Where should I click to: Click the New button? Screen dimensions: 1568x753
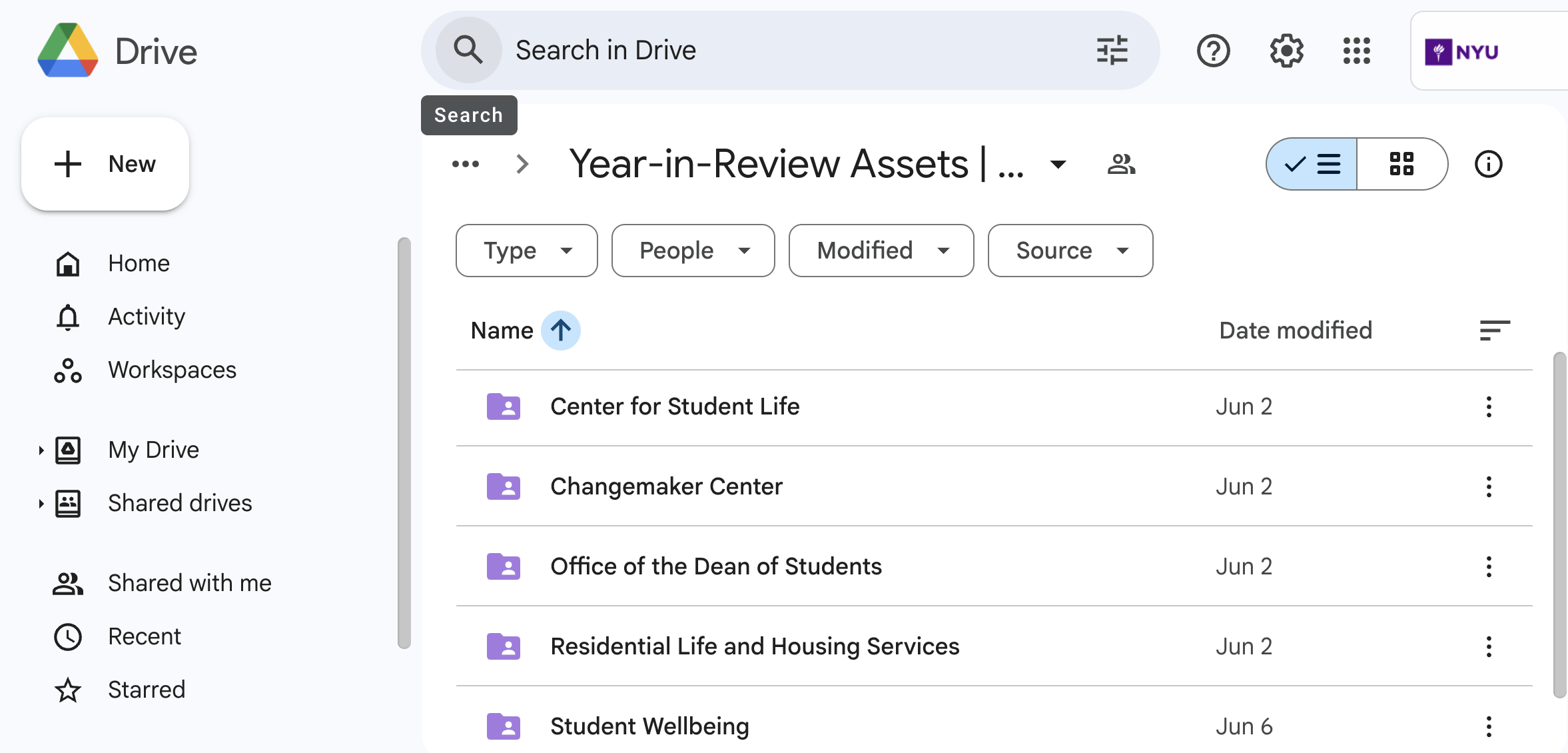tap(105, 164)
